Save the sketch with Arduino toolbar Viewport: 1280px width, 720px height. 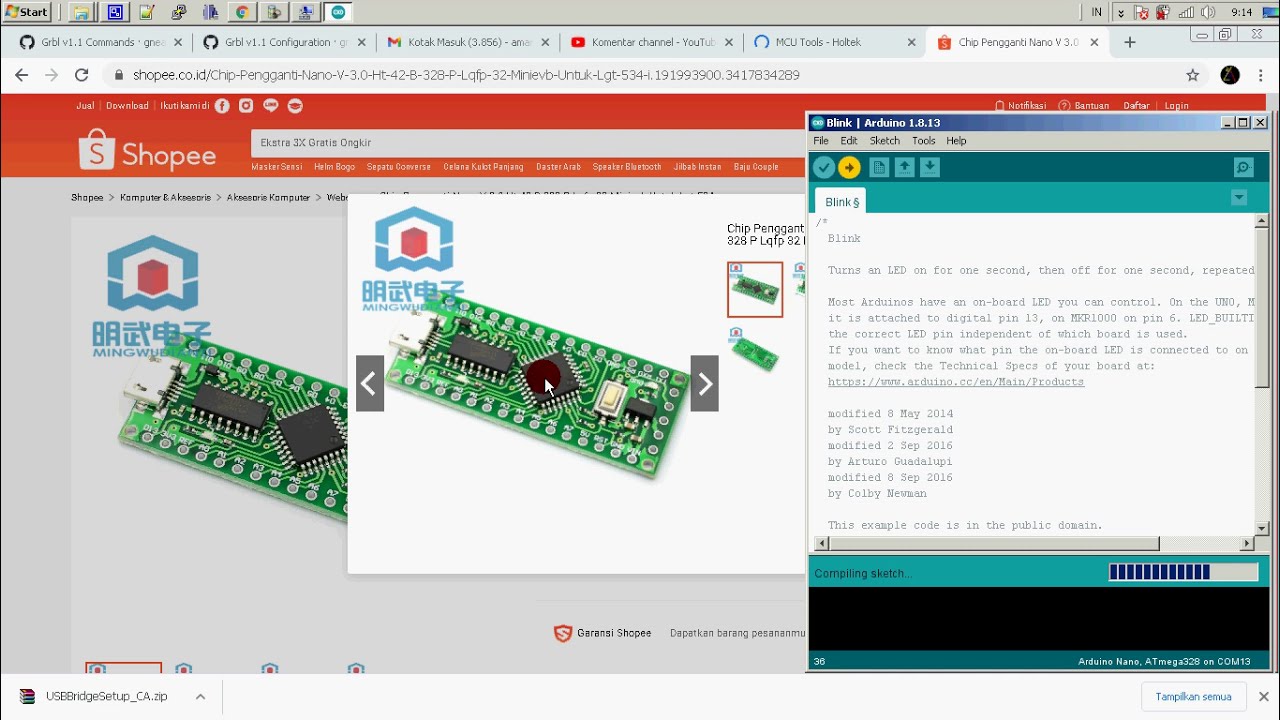point(930,168)
